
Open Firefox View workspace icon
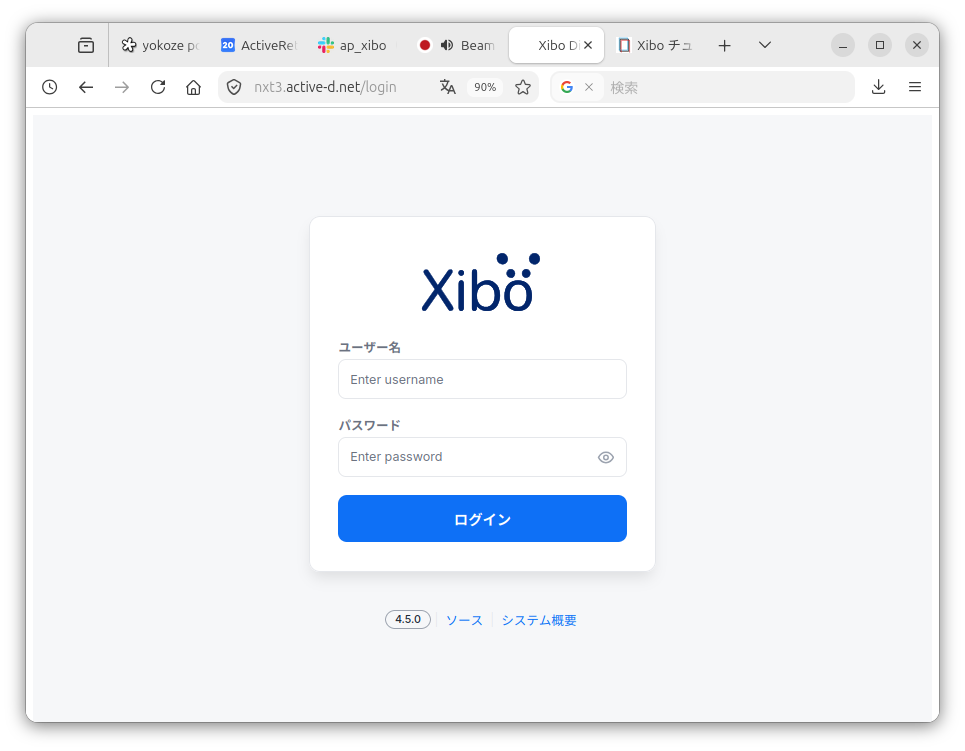pyautogui.click(x=86, y=45)
